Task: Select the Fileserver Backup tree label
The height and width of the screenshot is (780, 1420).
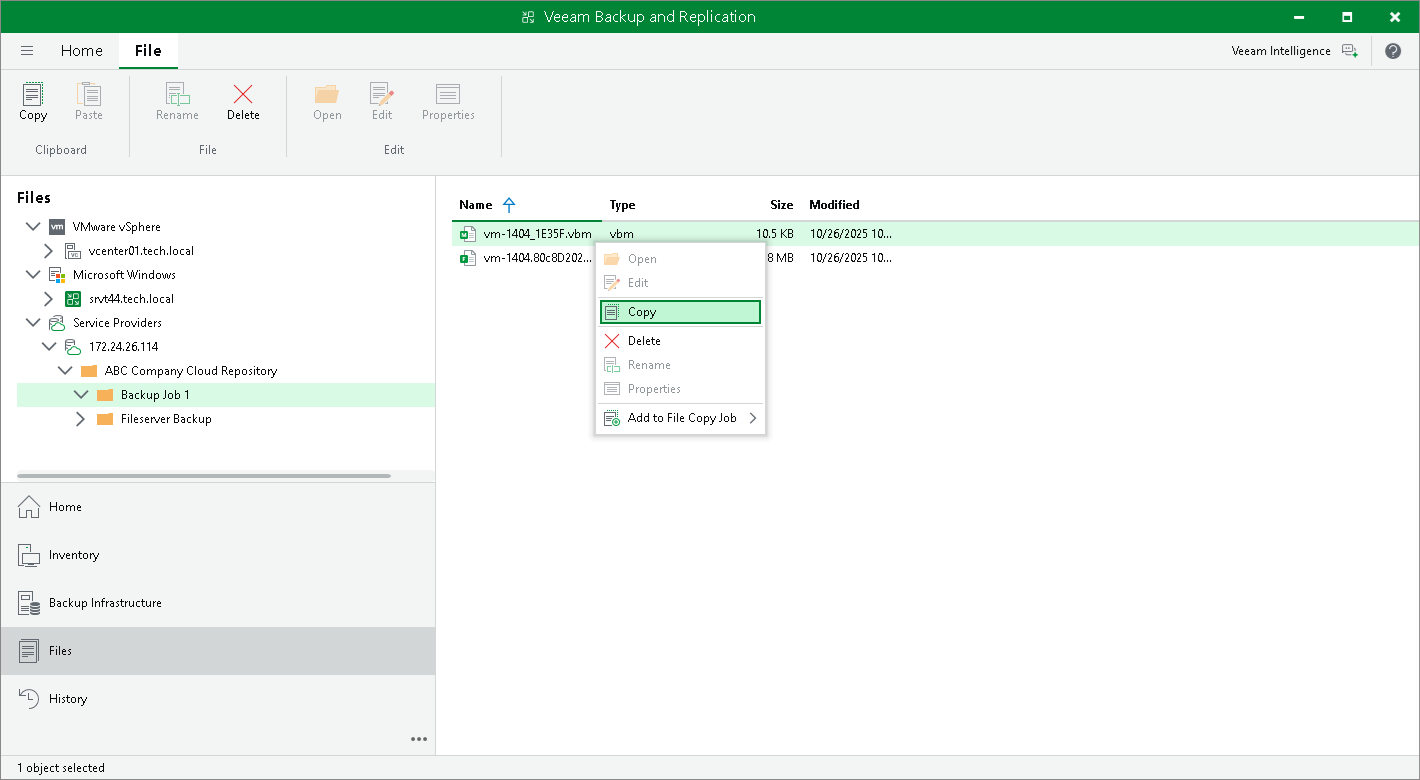Action: tap(166, 419)
